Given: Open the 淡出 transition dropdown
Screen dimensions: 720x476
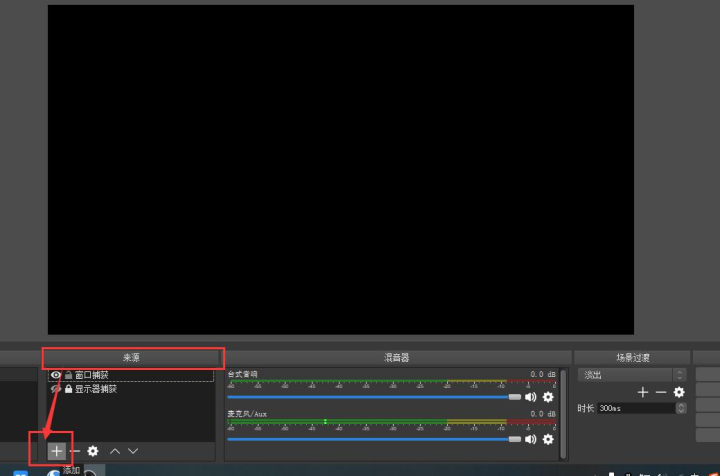Looking at the screenshot, I should pyautogui.click(x=632, y=375).
